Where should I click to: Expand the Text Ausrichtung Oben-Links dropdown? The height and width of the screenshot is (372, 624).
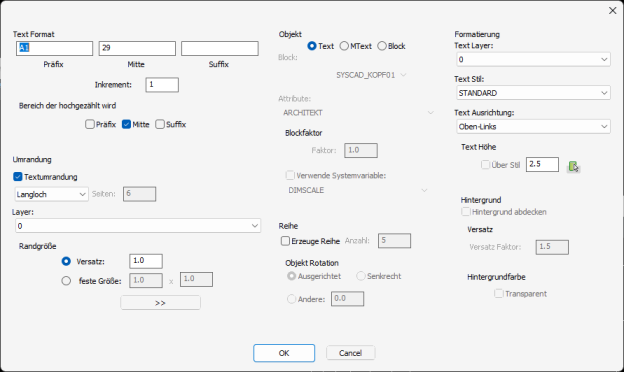pos(533,127)
